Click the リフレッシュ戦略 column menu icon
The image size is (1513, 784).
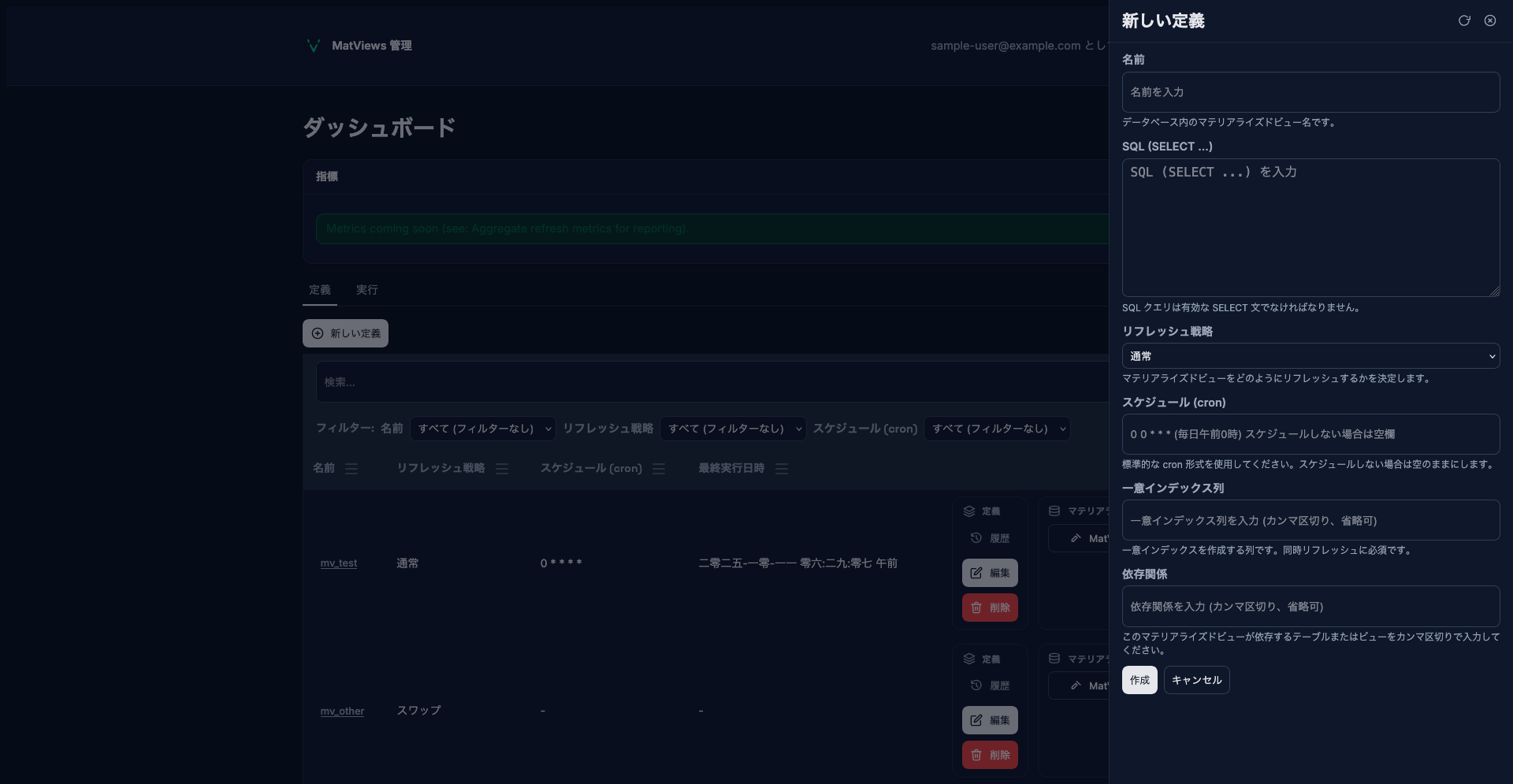point(502,469)
